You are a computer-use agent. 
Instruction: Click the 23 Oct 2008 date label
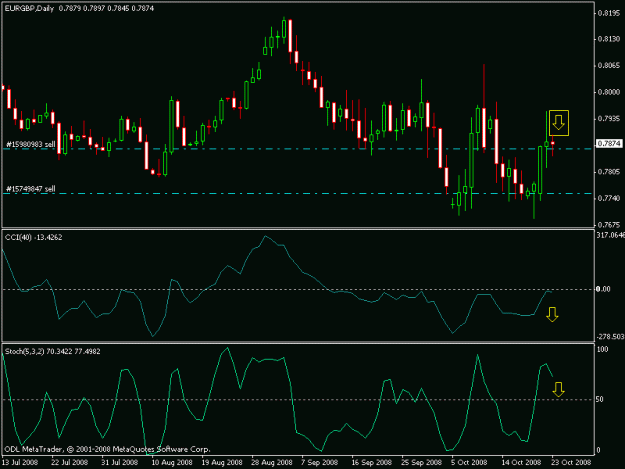(571, 462)
